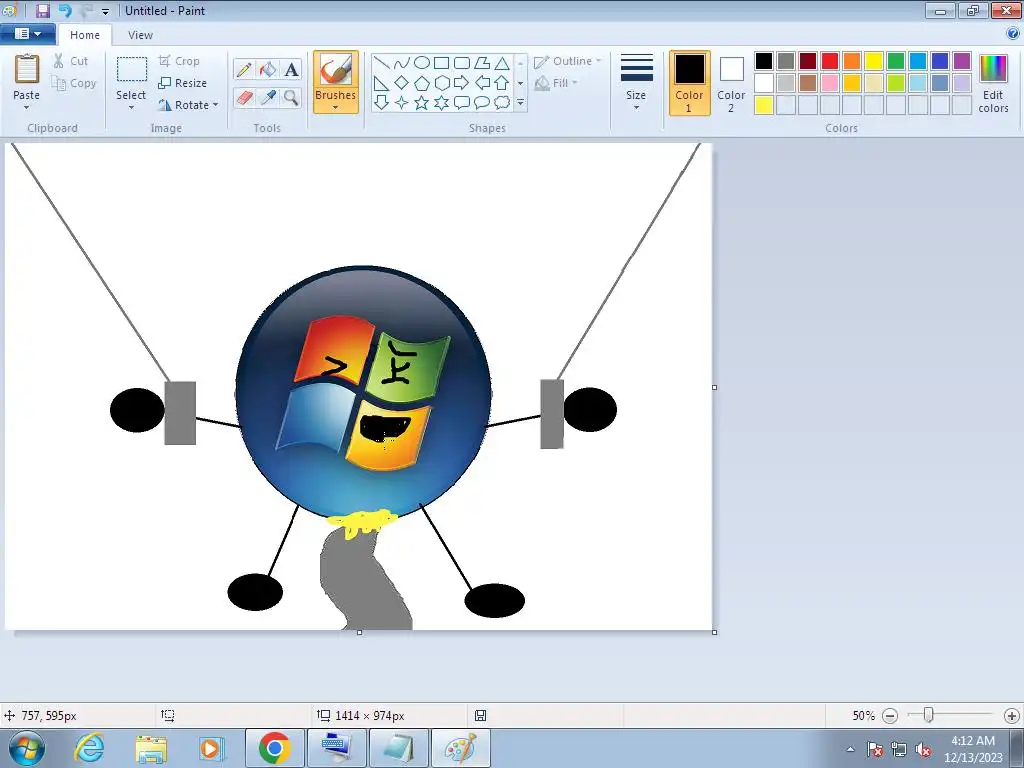Switch to the Home tab
The height and width of the screenshot is (768, 1024).
[x=85, y=35]
